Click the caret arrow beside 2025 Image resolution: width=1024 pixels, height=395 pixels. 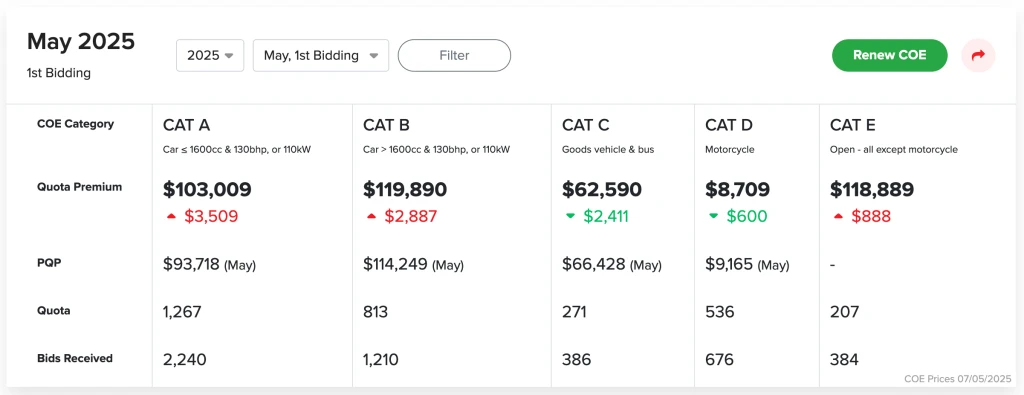click(x=229, y=56)
